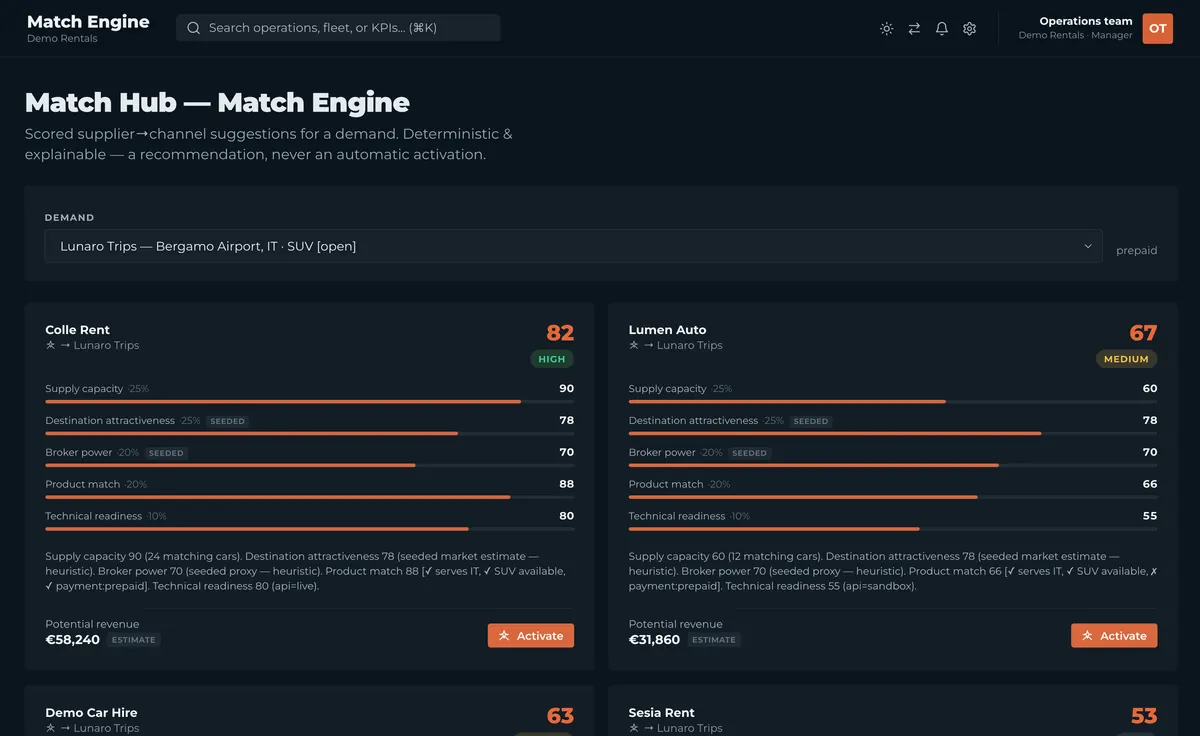
Task: Click the Lumen Auto supplier name
Action: [x=667, y=329]
